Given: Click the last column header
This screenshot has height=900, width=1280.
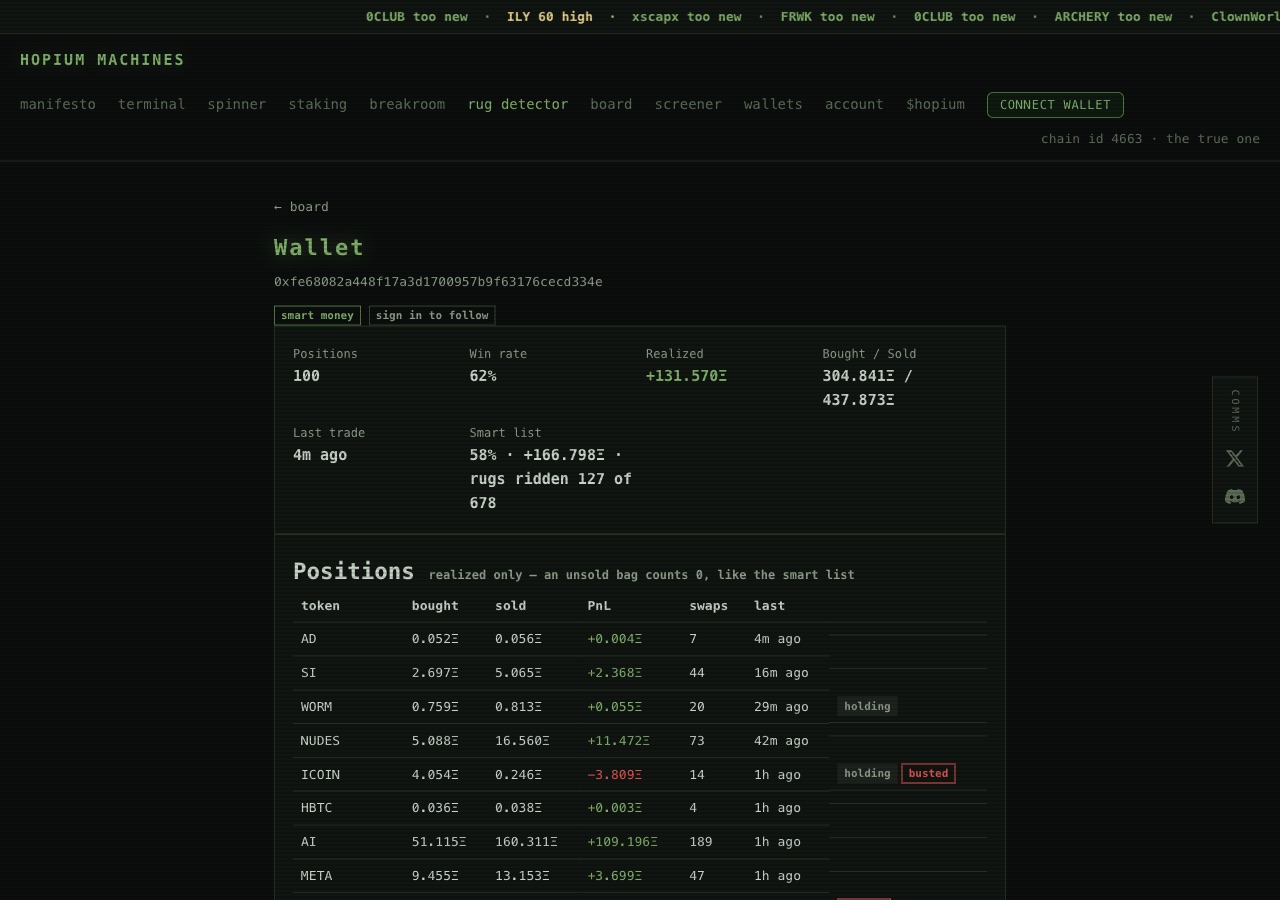Looking at the screenshot, I should (x=769, y=606).
